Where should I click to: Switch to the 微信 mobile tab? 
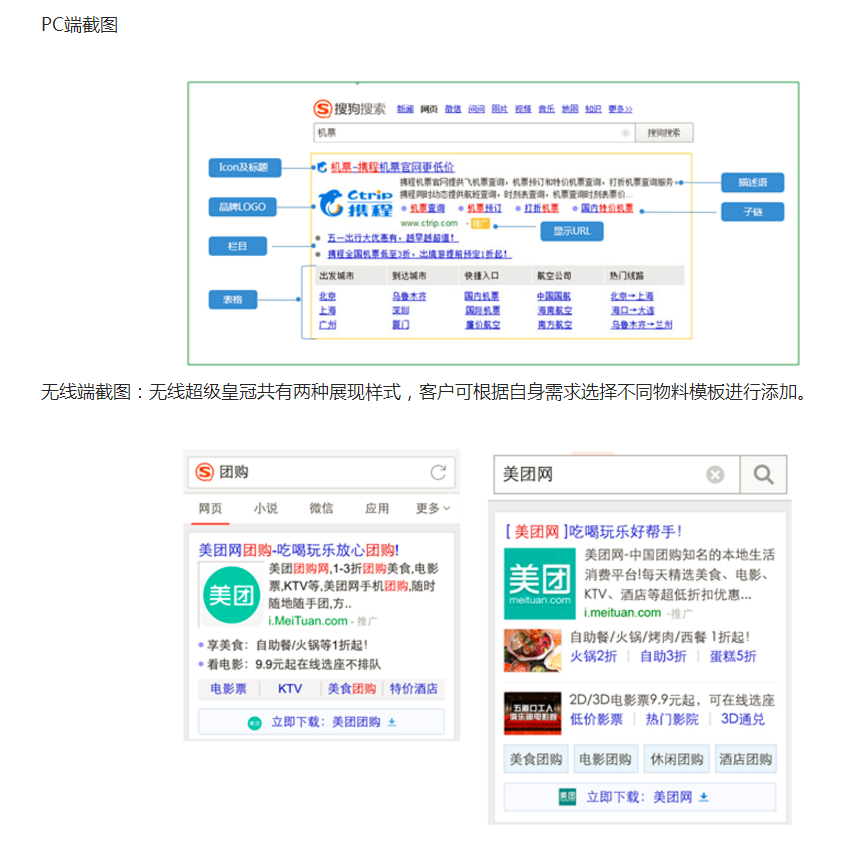[321, 508]
